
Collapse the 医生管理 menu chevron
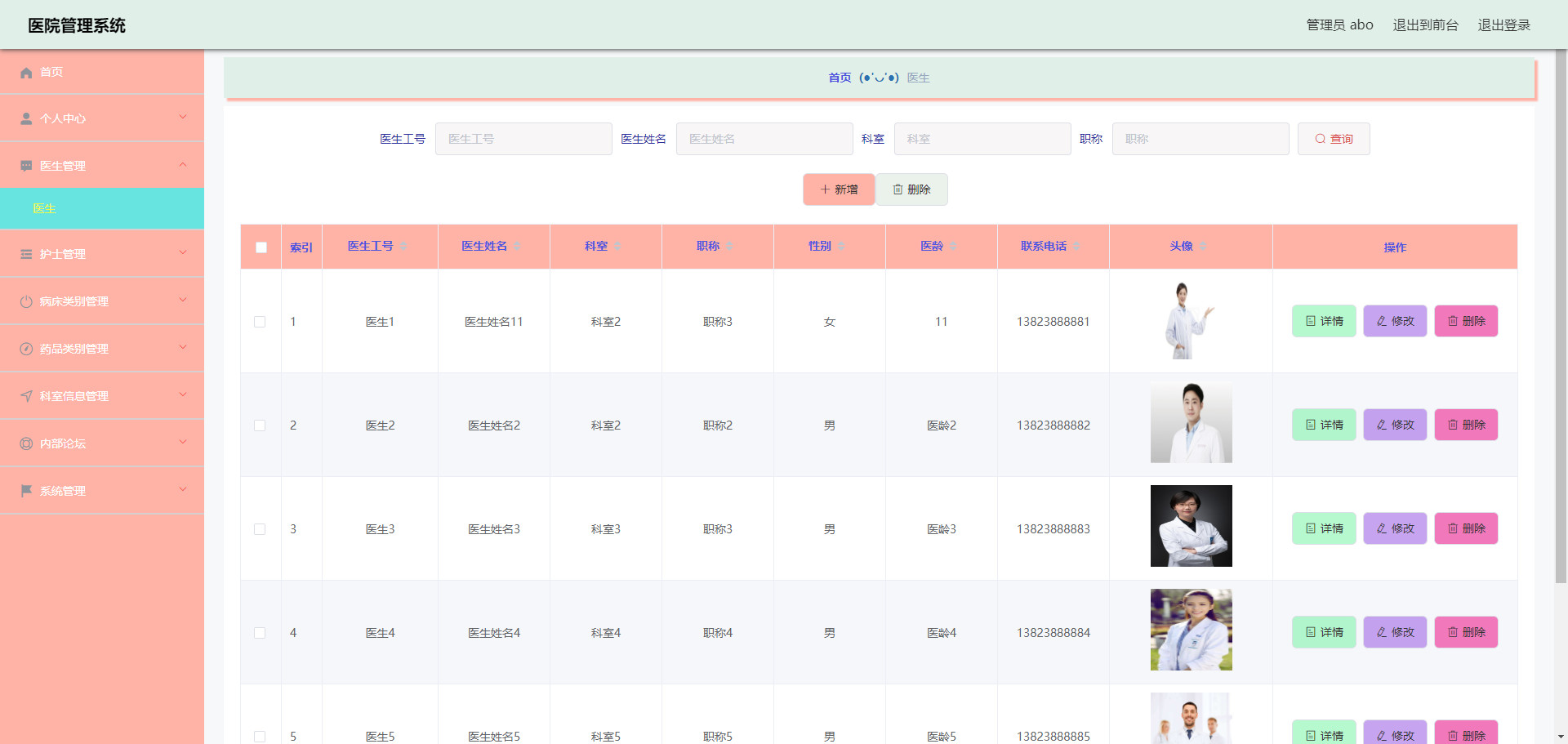pyautogui.click(x=183, y=165)
